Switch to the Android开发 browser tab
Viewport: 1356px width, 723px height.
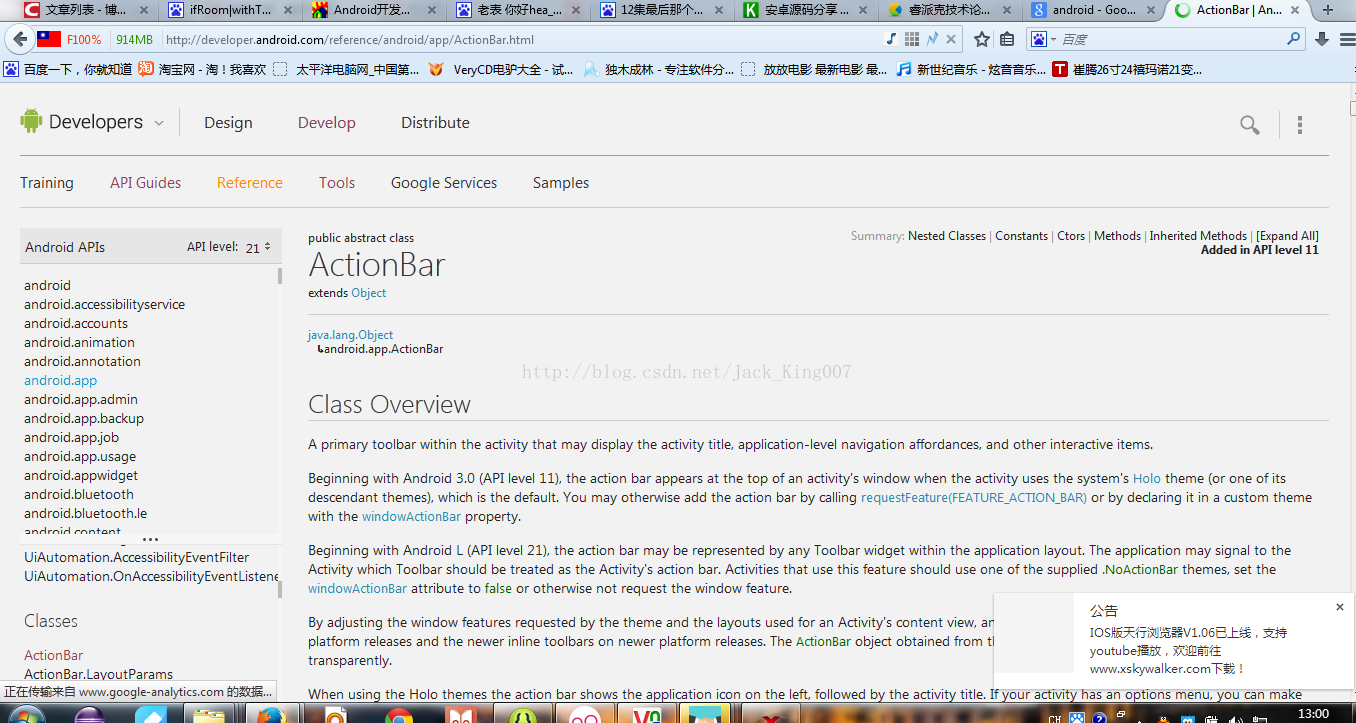(374, 10)
